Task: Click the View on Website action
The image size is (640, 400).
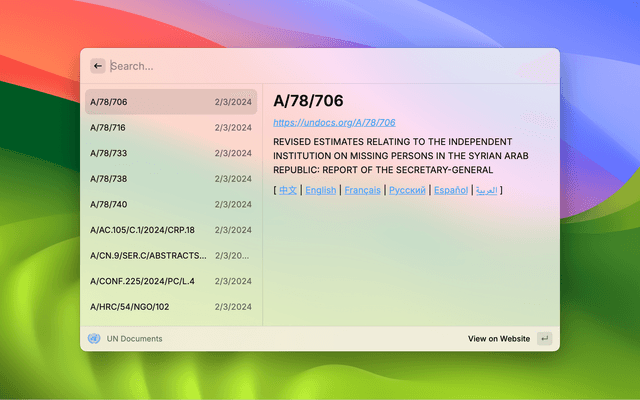Action: [499, 339]
